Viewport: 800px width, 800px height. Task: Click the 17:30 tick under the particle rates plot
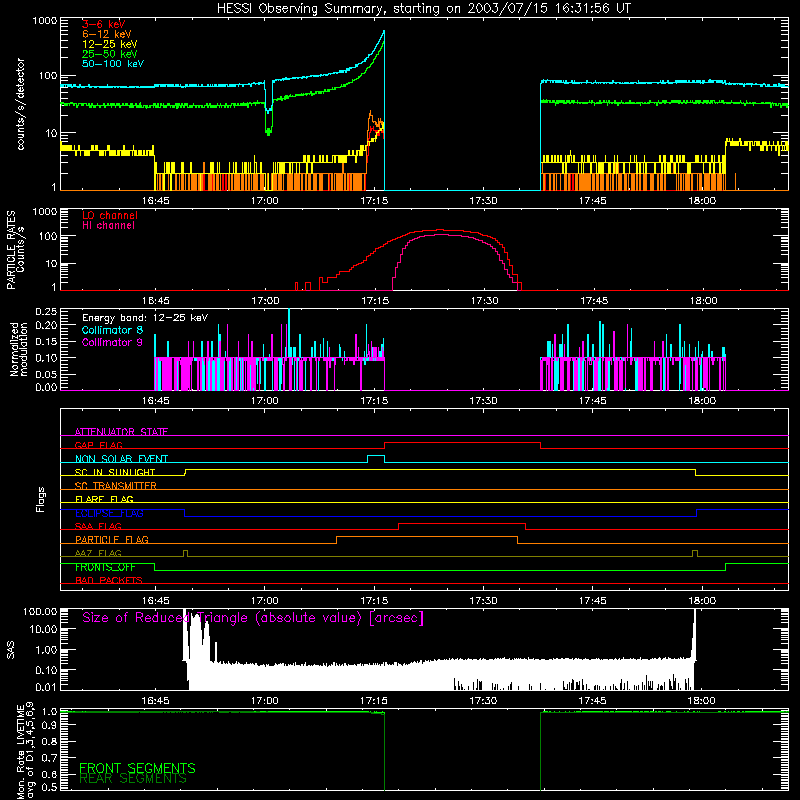pos(484,301)
